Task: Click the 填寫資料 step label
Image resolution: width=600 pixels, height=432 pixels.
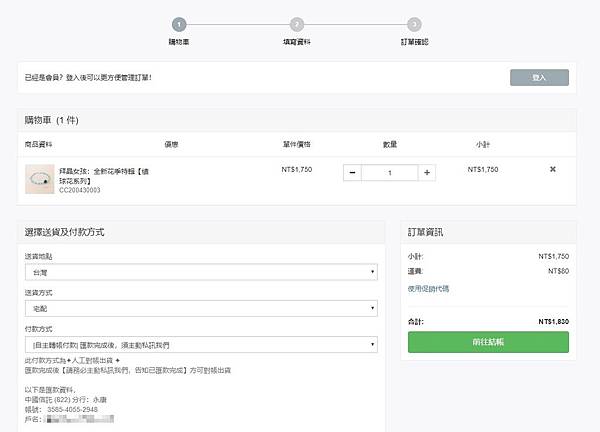Action: coord(297,42)
